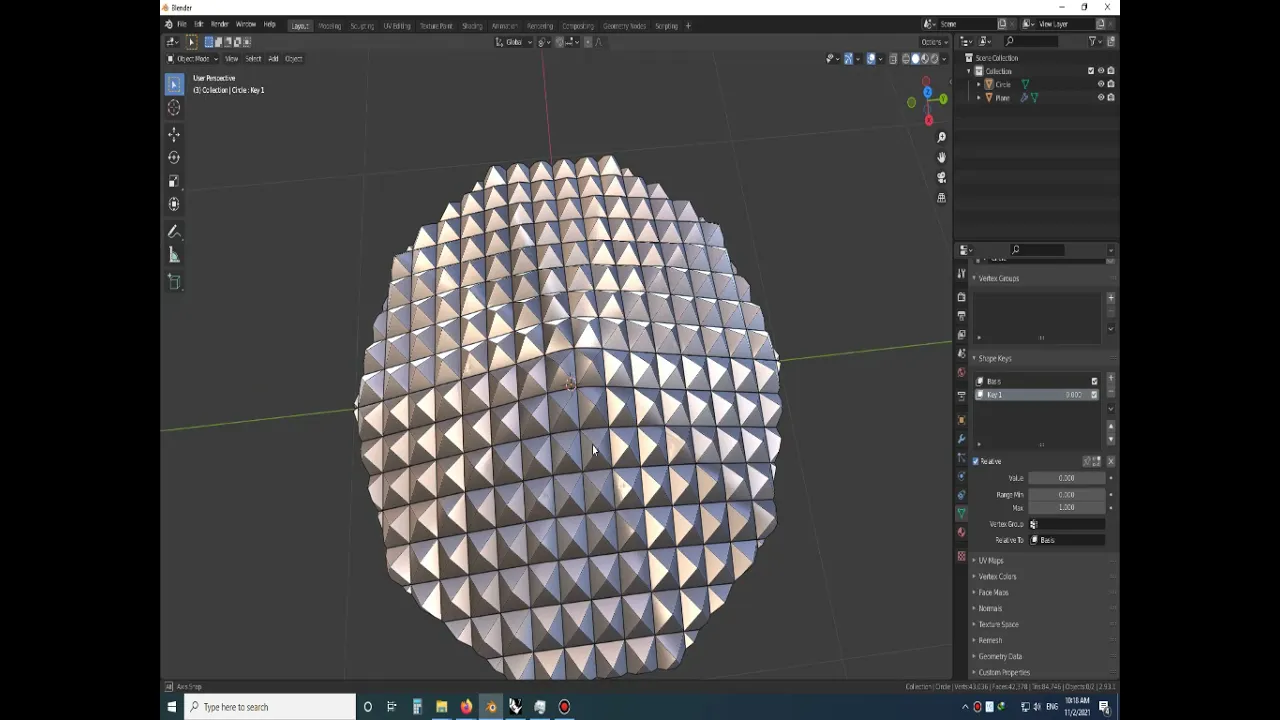The width and height of the screenshot is (1280, 720).
Task: Open the Modifiers wrench properties tab
Action: click(x=962, y=438)
